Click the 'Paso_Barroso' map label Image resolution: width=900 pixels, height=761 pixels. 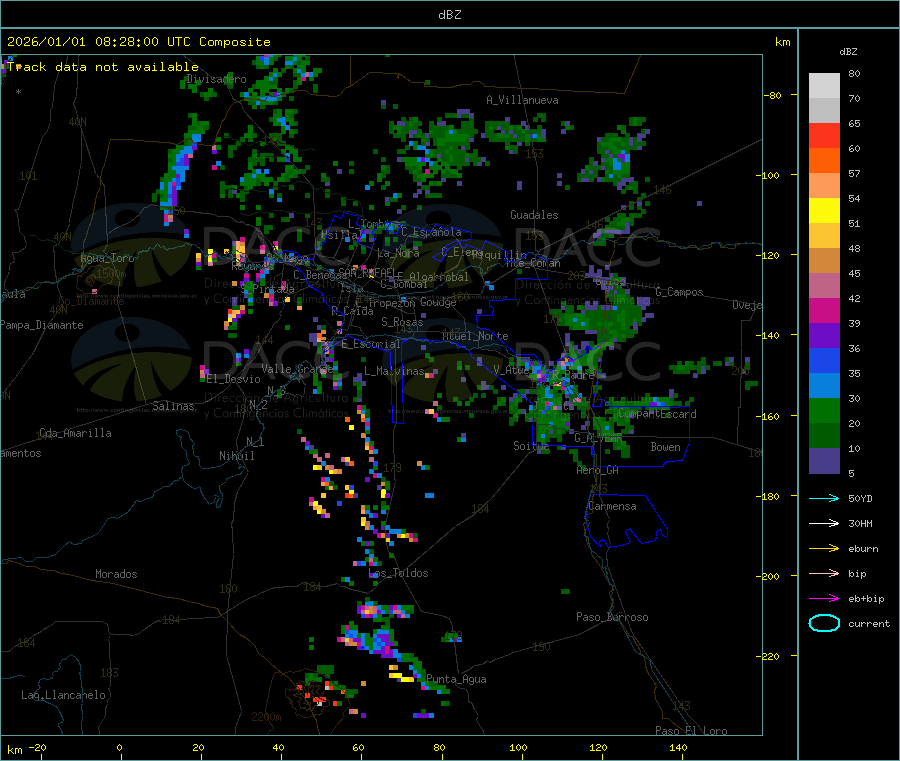(x=612, y=617)
